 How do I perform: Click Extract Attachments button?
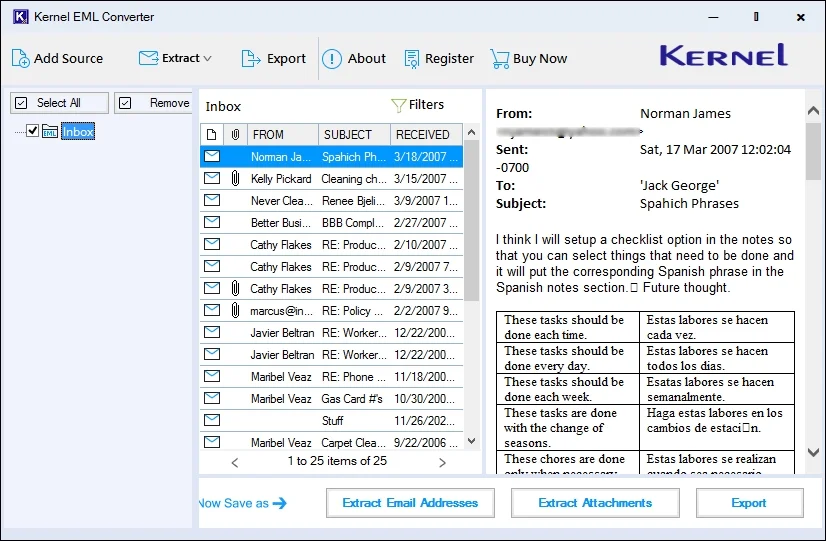pos(595,503)
